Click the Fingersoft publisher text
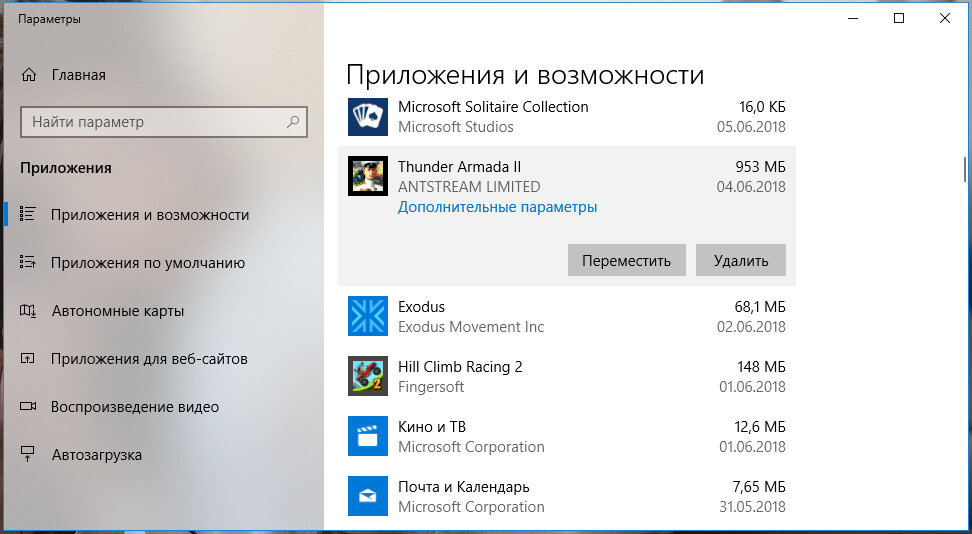Screen dimensions: 972x534 (431, 387)
